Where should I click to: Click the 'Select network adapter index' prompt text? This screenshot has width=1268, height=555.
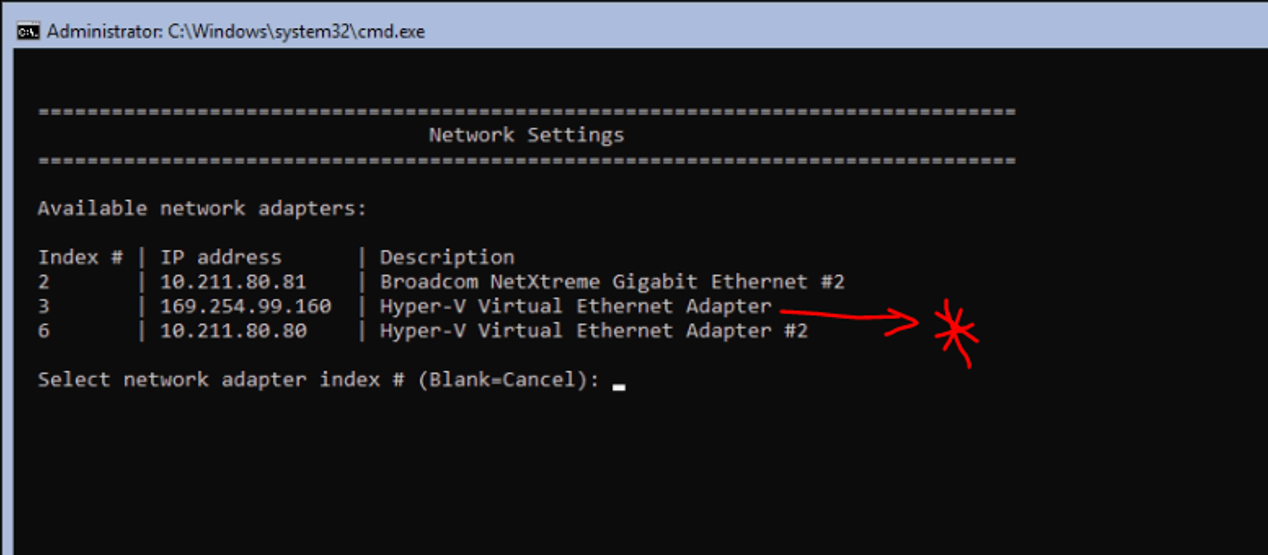pos(318,380)
